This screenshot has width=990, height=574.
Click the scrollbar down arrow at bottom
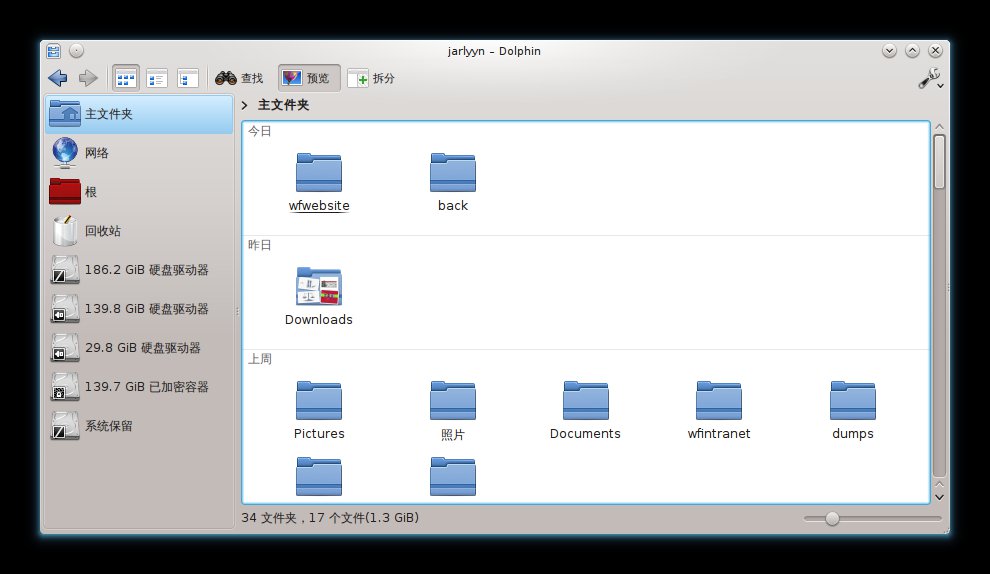(x=939, y=498)
